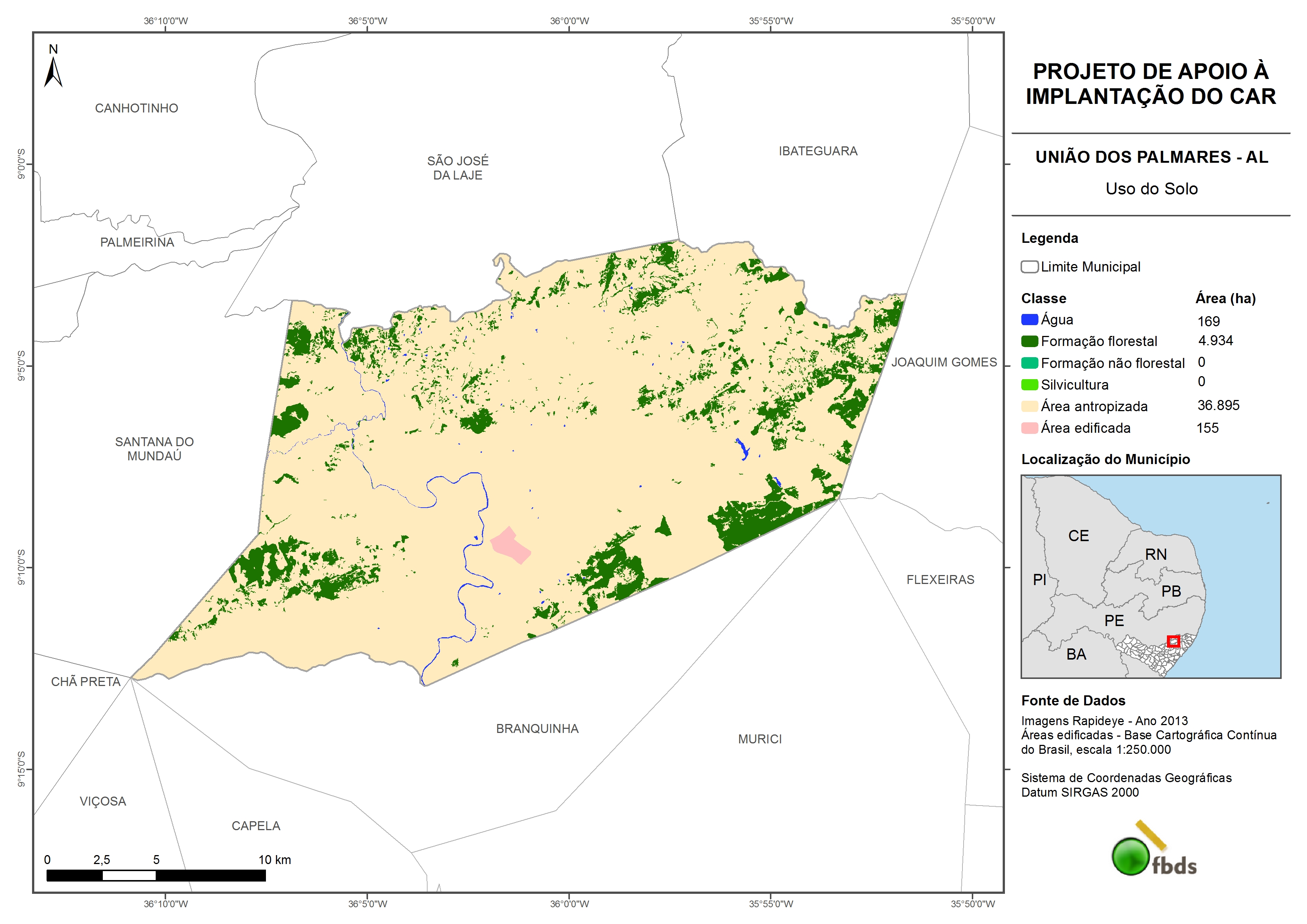Click the blue Água legend swatch

[x=1029, y=320]
